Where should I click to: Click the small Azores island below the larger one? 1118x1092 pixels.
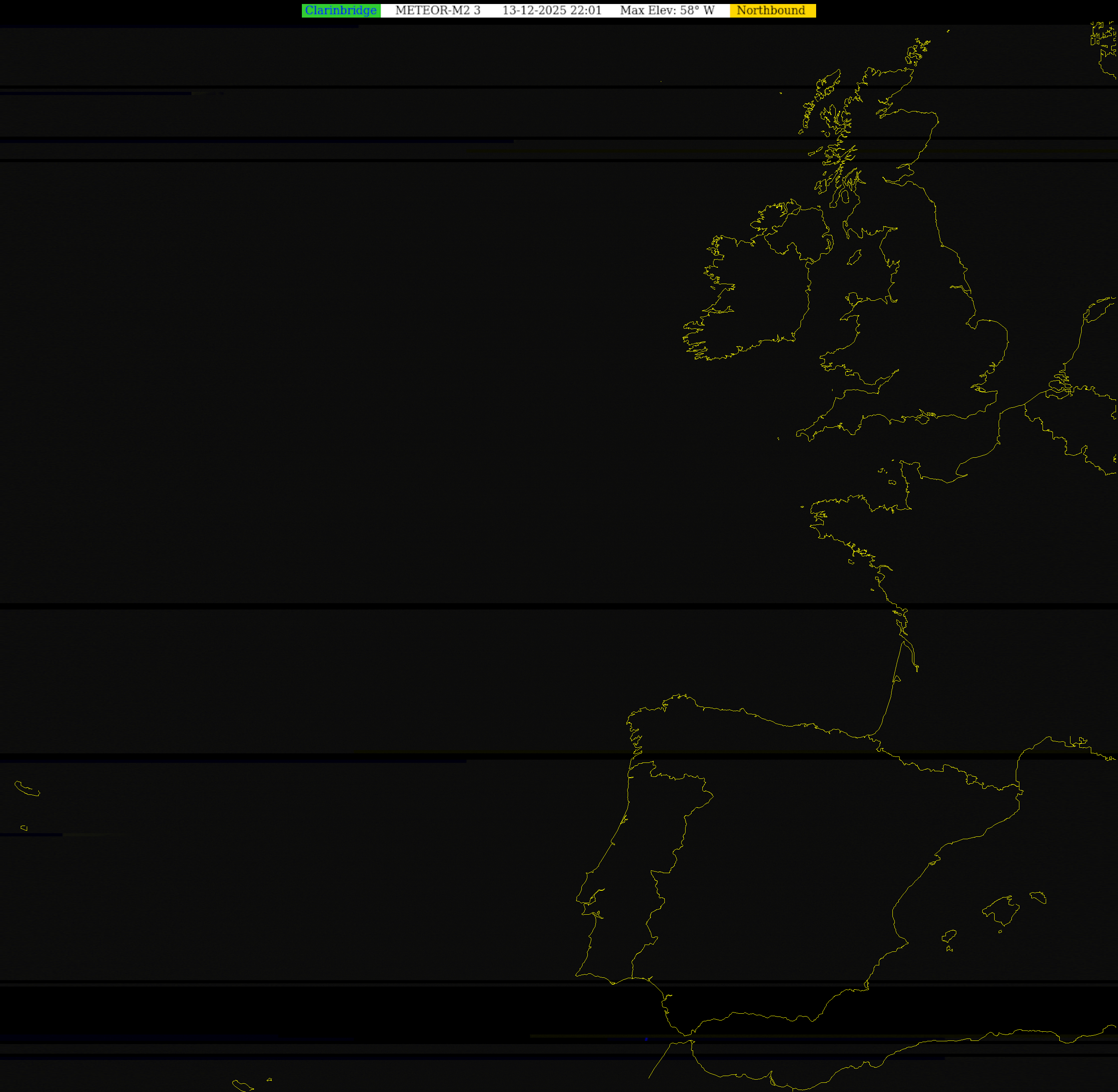pyautogui.click(x=24, y=828)
